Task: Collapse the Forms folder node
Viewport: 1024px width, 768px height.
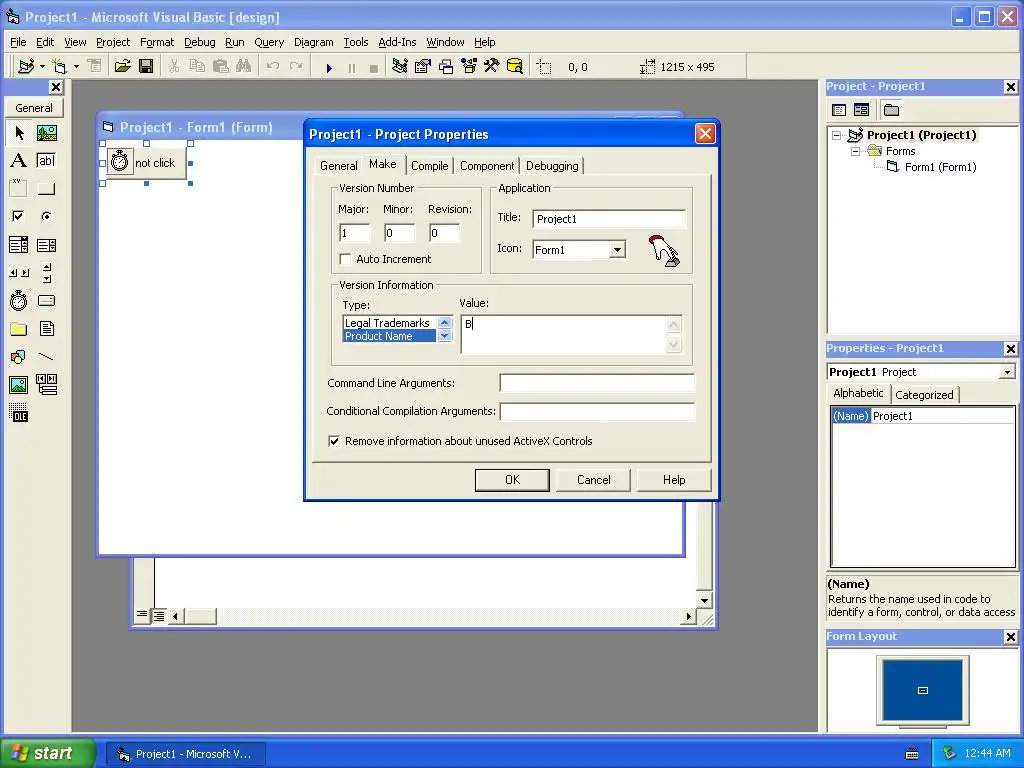Action: coord(855,152)
